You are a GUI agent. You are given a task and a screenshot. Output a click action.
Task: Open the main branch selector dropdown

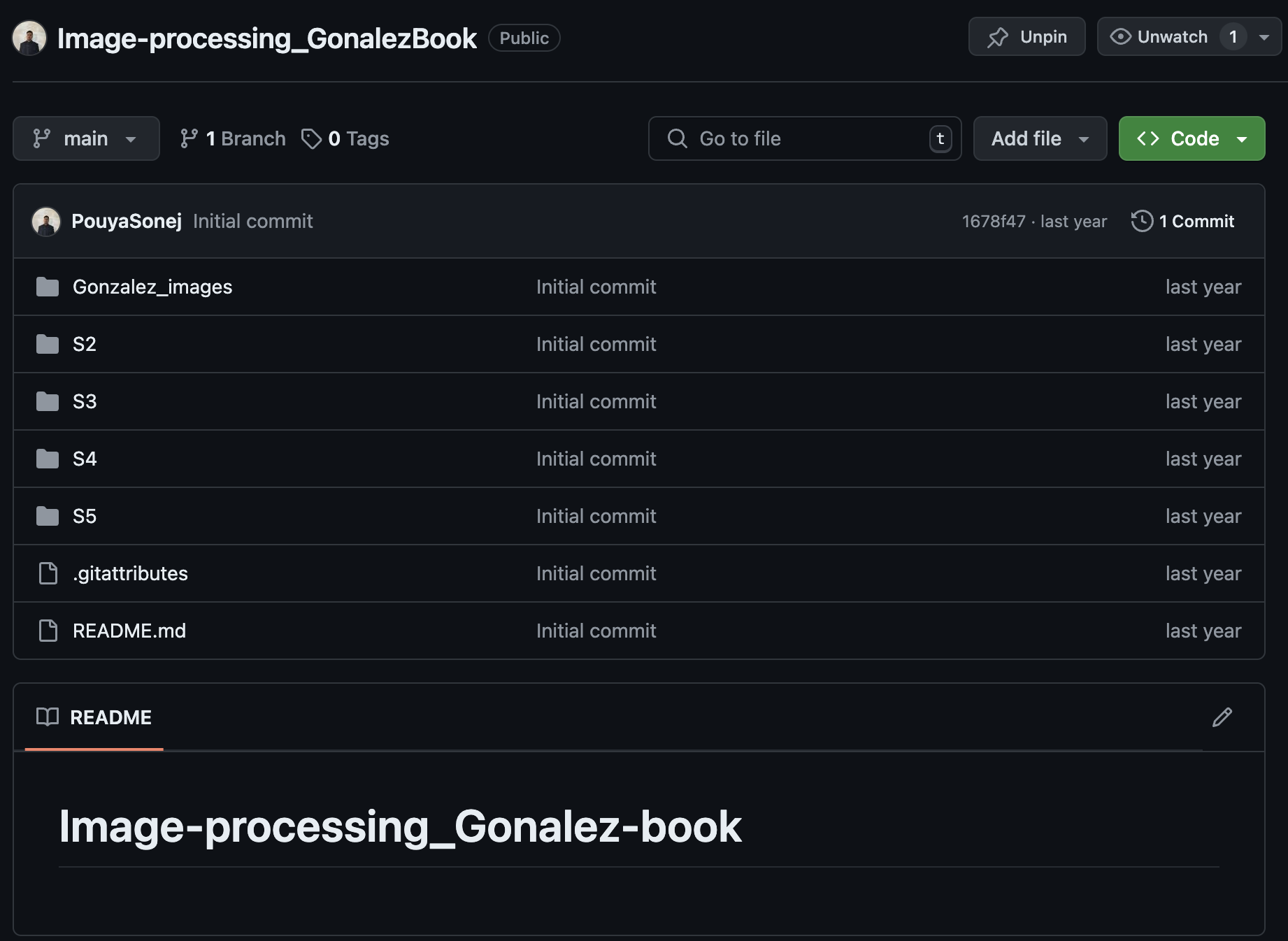tap(86, 138)
